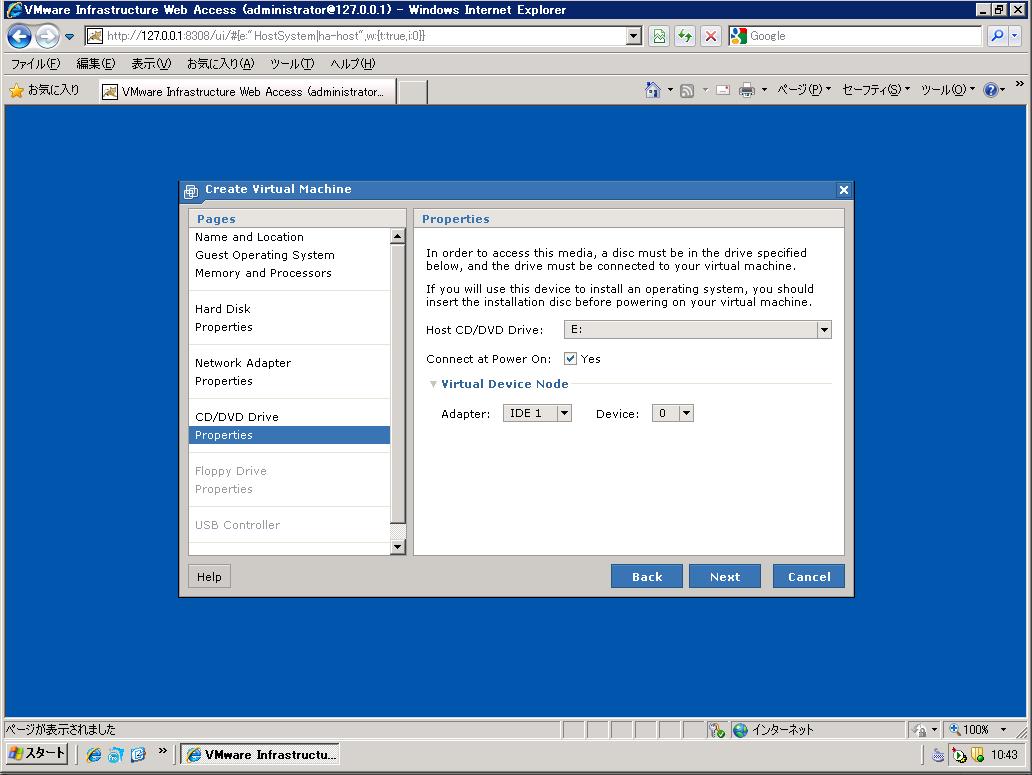The image size is (1032, 775).
Task: Toggle Connect at Power On checkbox
Action: [570, 359]
